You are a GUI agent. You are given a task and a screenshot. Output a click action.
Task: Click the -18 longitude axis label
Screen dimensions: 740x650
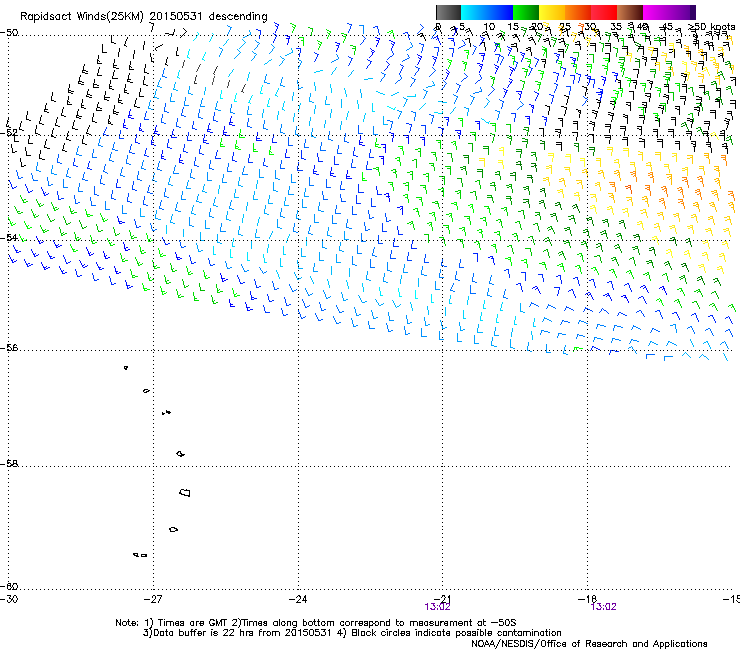587,599
